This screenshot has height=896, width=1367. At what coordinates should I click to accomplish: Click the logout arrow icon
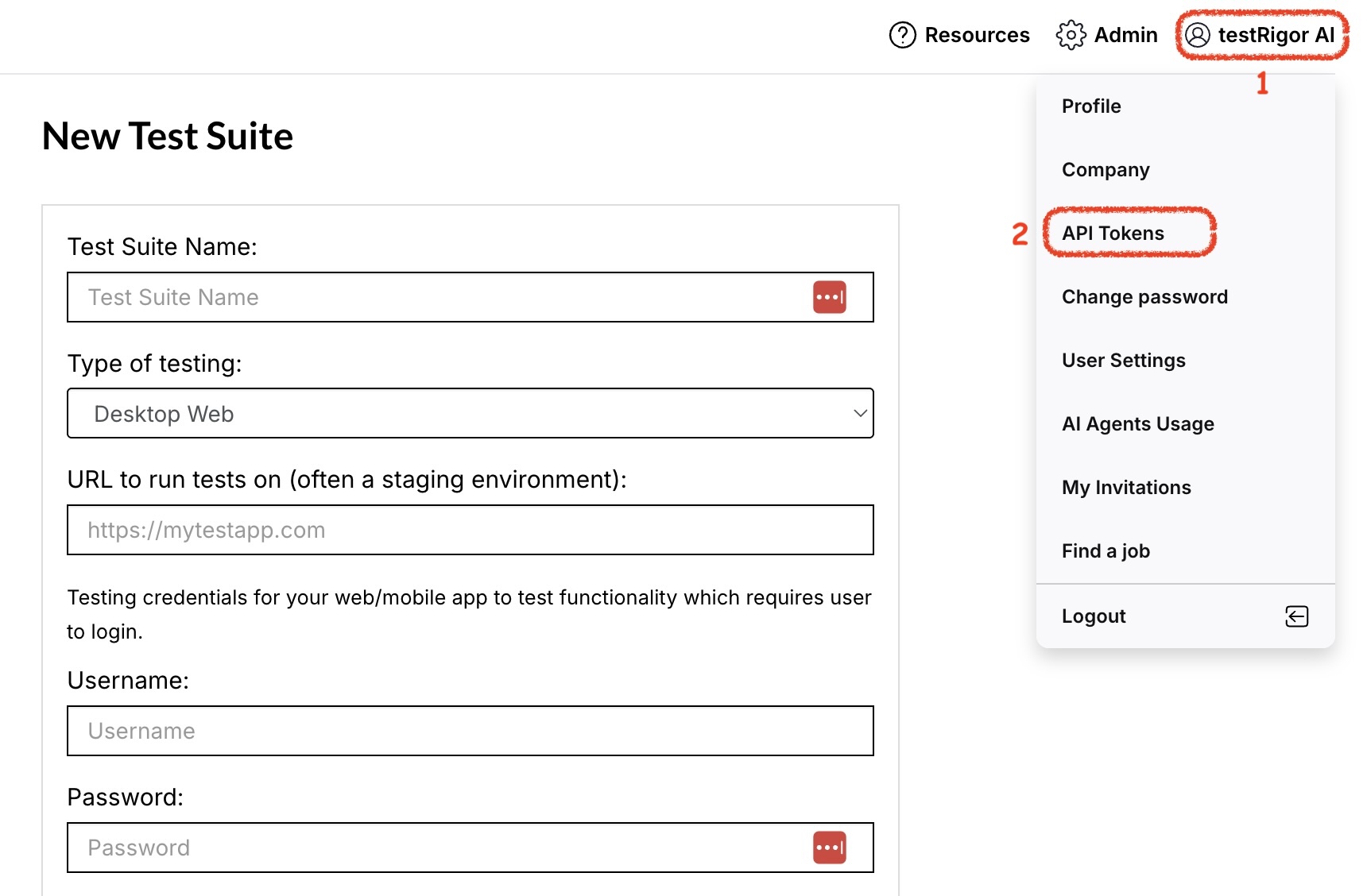click(x=1296, y=616)
